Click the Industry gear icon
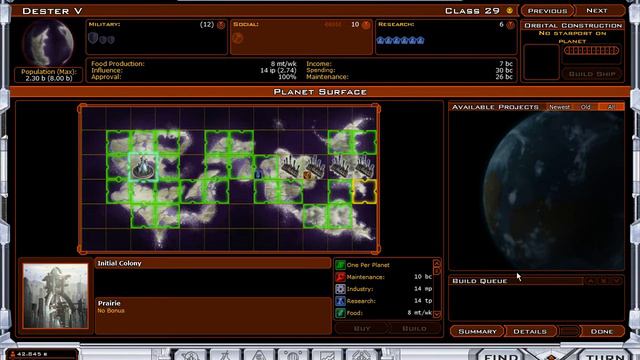This screenshot has height=360, width=640. pos(340,289)
